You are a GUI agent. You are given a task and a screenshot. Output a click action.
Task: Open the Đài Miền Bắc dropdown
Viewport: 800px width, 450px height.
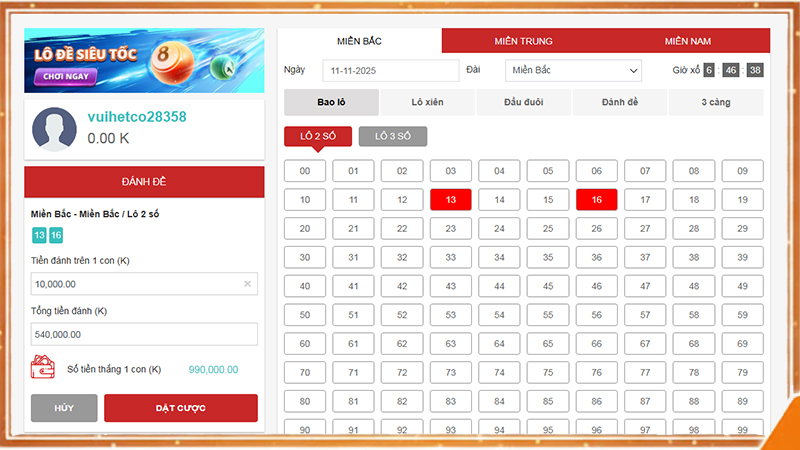point(573,70)
